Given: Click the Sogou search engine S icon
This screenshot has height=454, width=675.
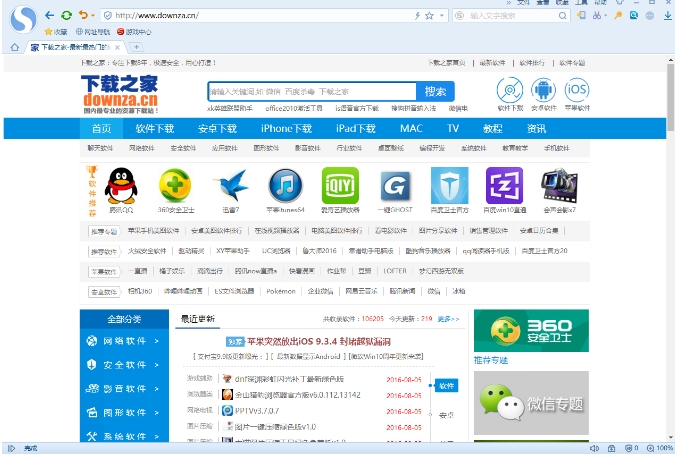Looking at the screenshot, I should pos(459,16).
